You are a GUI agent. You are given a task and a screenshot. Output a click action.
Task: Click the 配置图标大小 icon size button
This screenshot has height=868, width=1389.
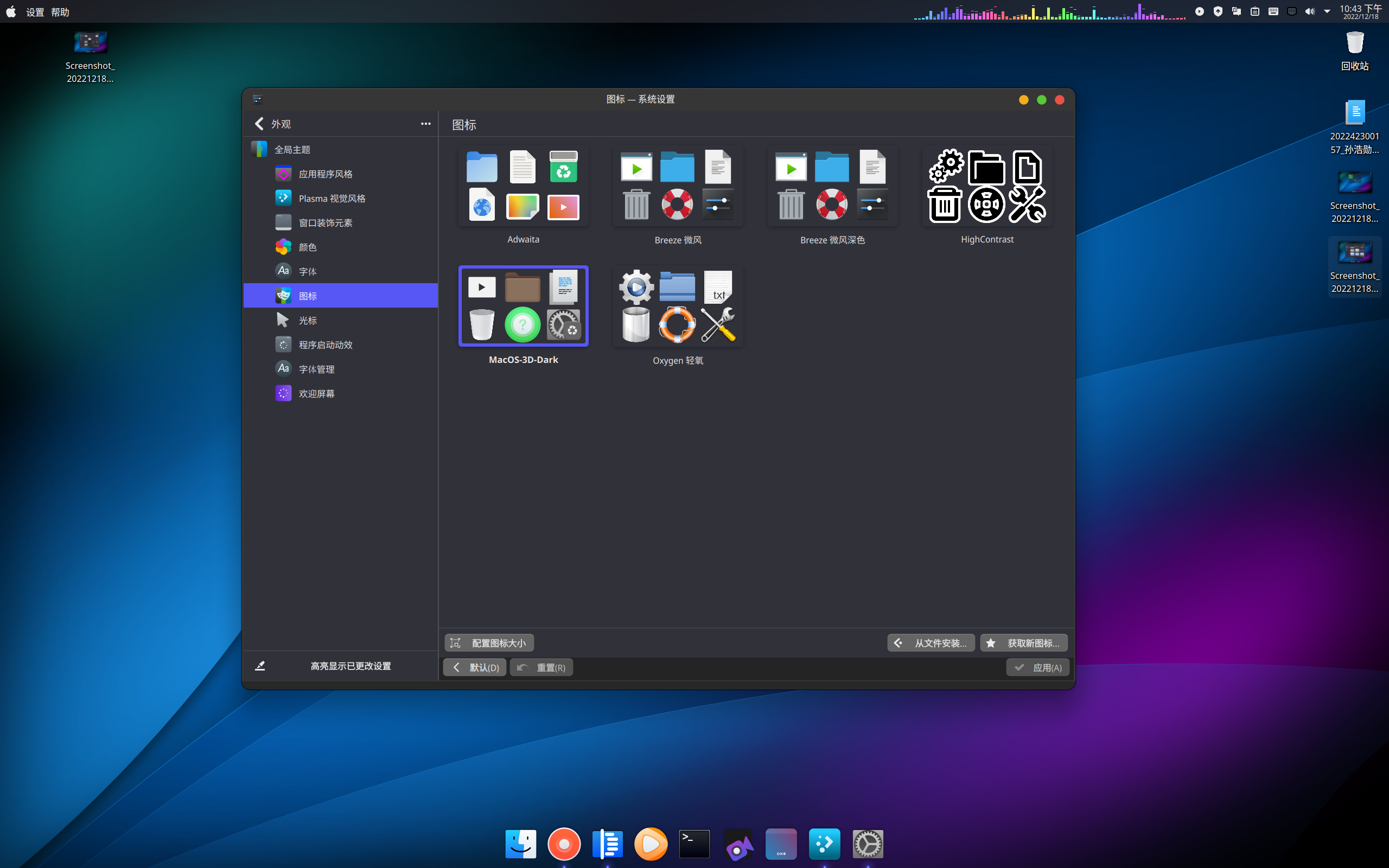pos(489,643)
